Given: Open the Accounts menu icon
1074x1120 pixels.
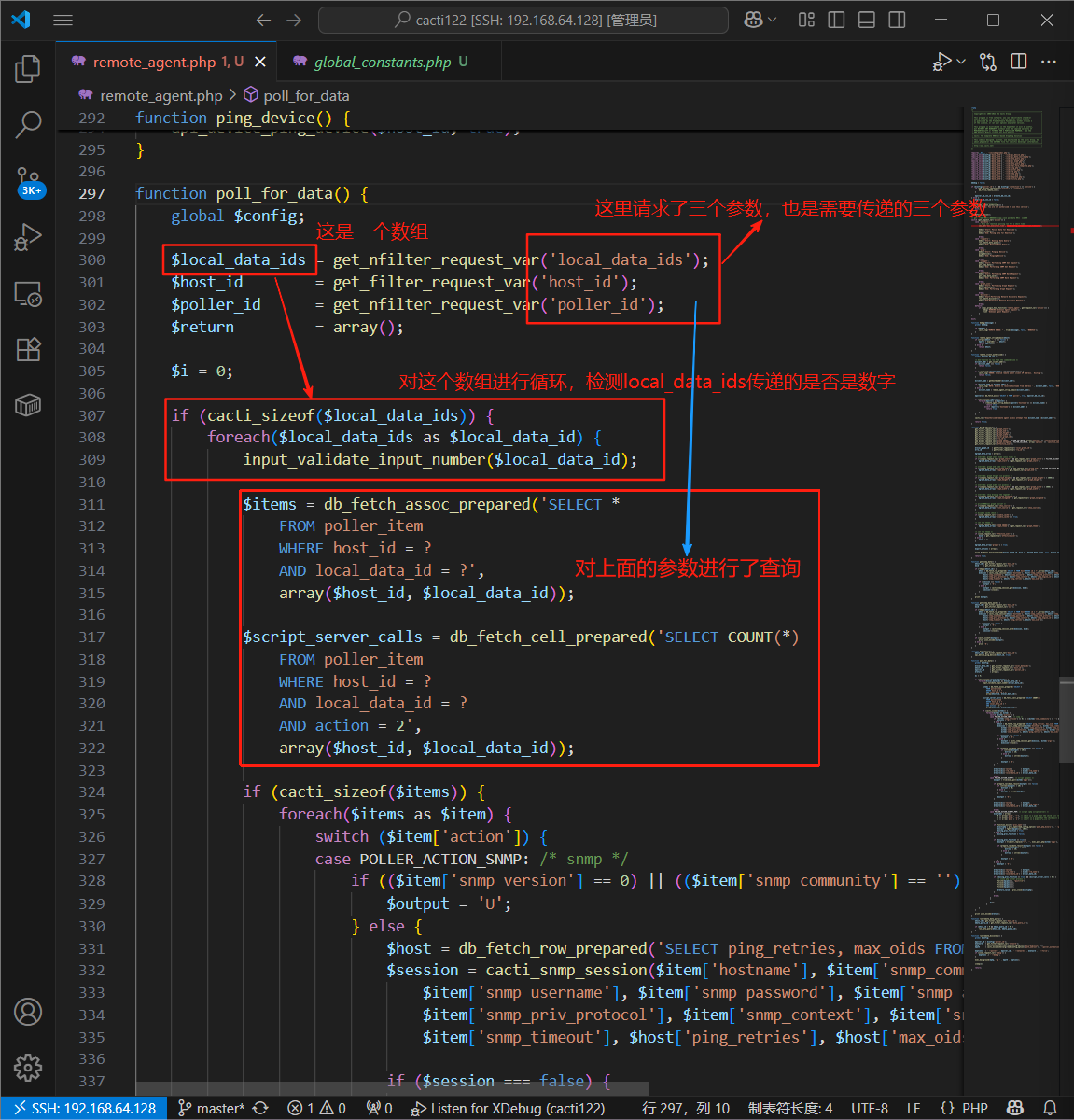Looking at the screenshot, I should point(28,1012).
